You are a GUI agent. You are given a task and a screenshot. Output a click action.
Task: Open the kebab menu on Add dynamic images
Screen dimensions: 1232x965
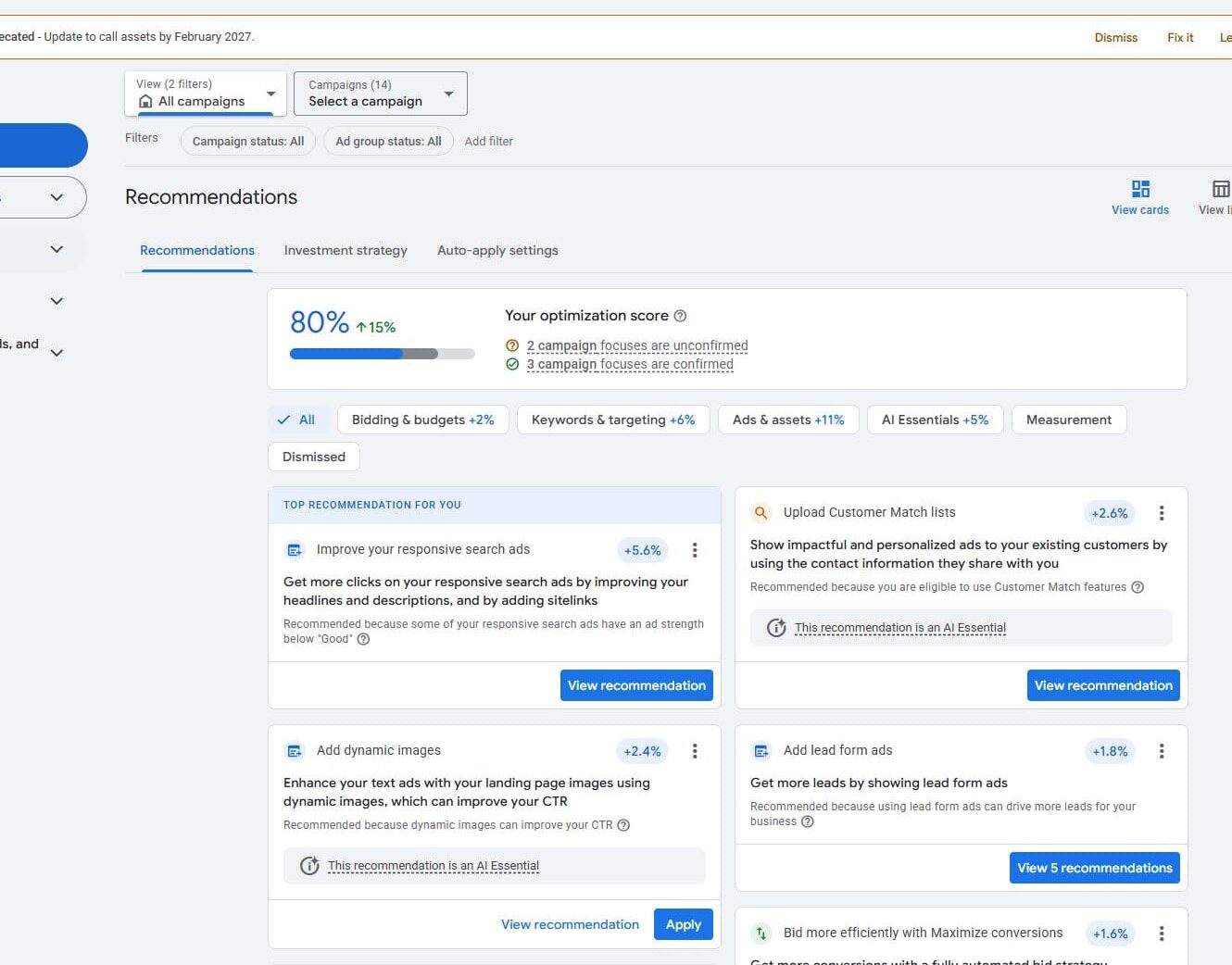[695, 751]
